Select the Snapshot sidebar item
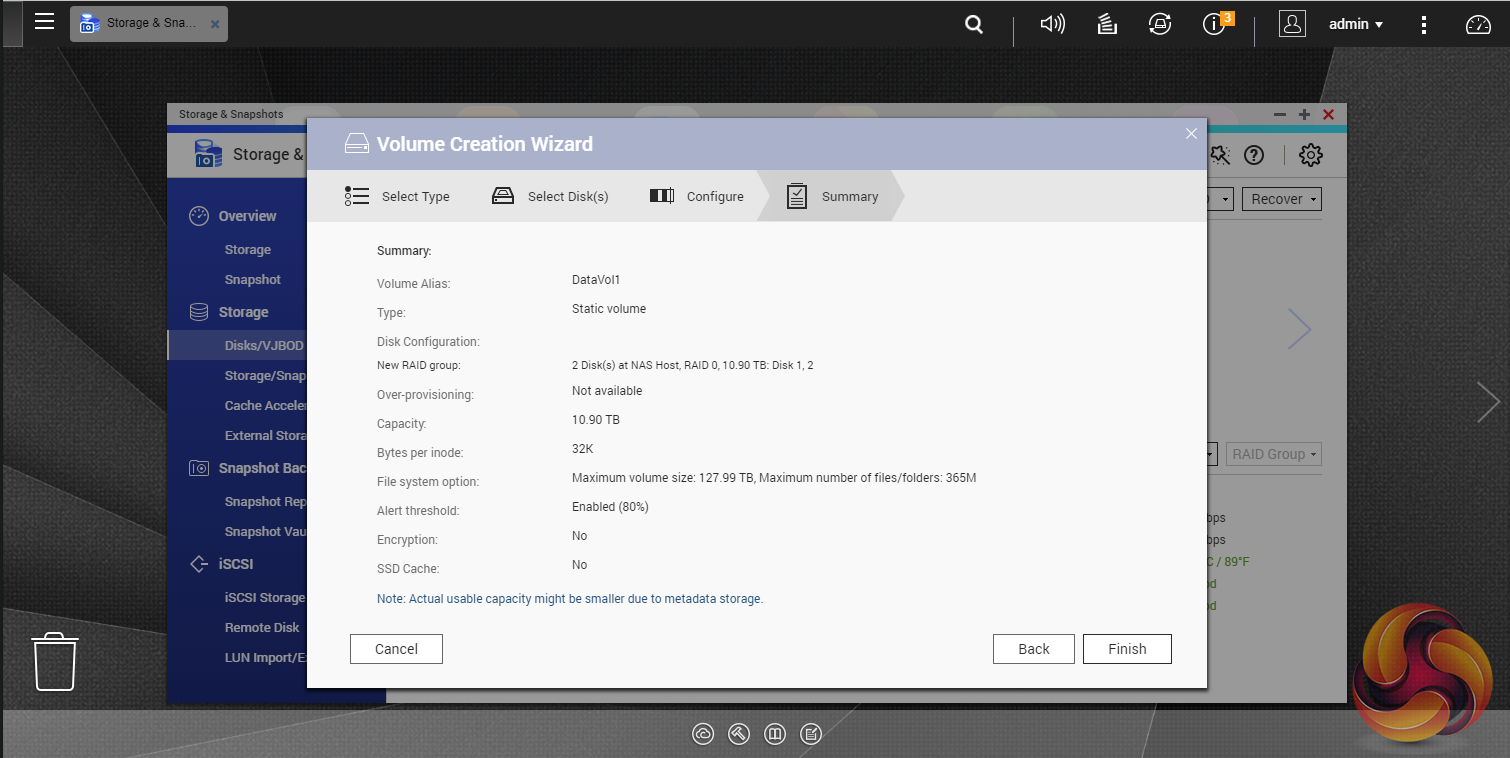This screenshot has height=758, width=1510. click(x=252, y=280)
